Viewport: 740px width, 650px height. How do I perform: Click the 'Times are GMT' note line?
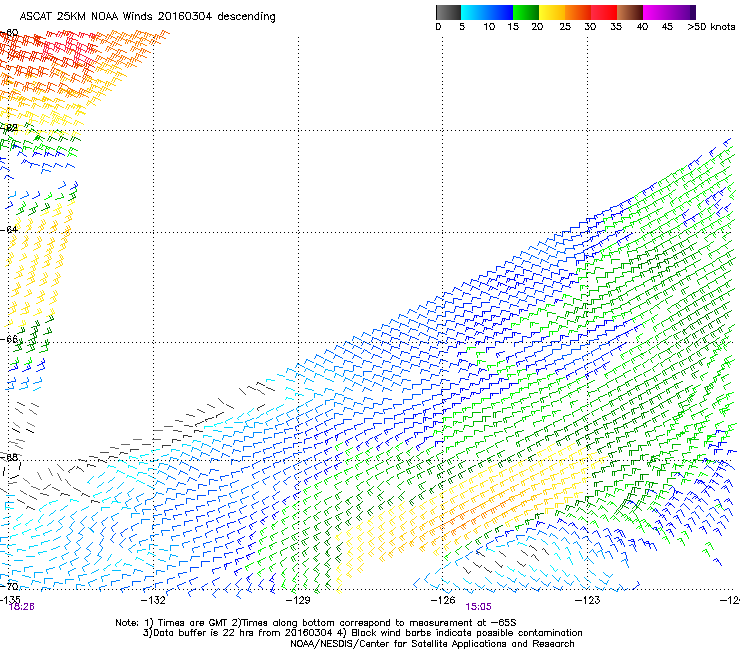[x=315, y=623]
